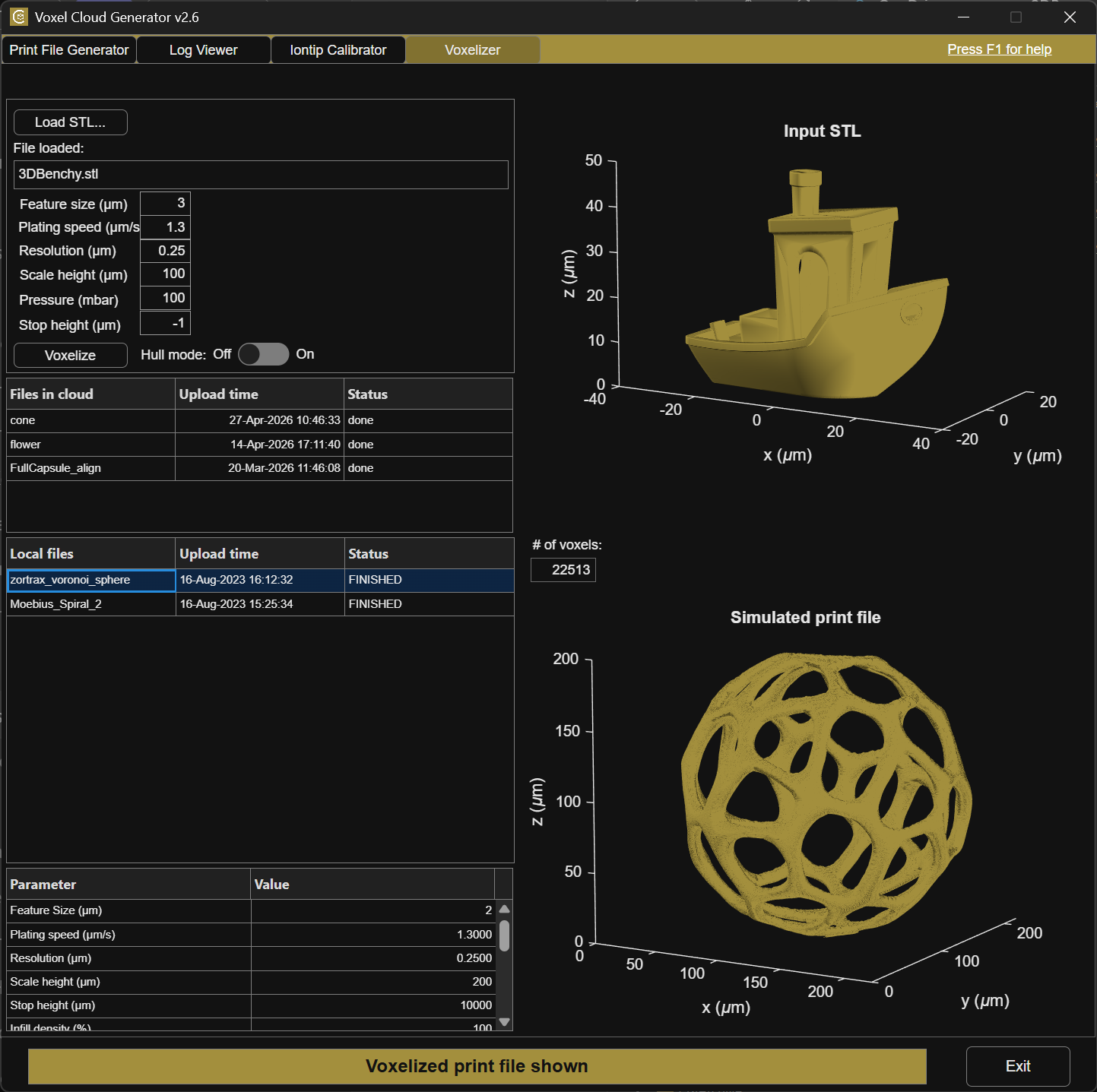Switch to the Log Viewer tab
This screenshot has width=1097, height=1092.
[x=204, y=50]
